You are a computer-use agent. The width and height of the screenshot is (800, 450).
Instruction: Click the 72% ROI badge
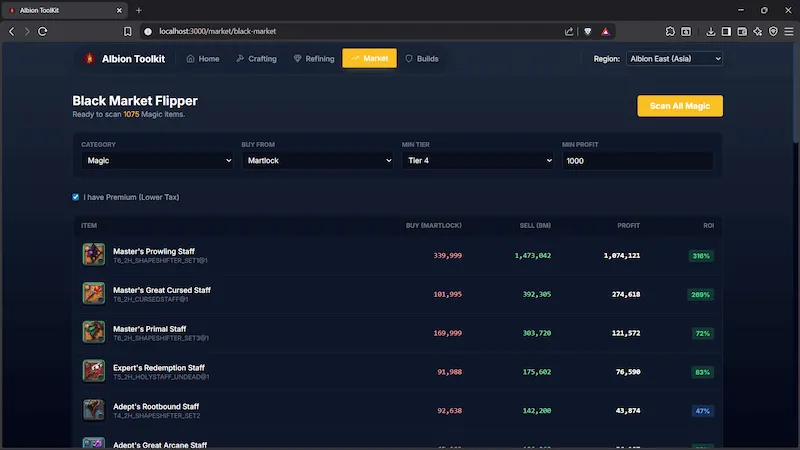pyautogui.click(x=703, y=333)
